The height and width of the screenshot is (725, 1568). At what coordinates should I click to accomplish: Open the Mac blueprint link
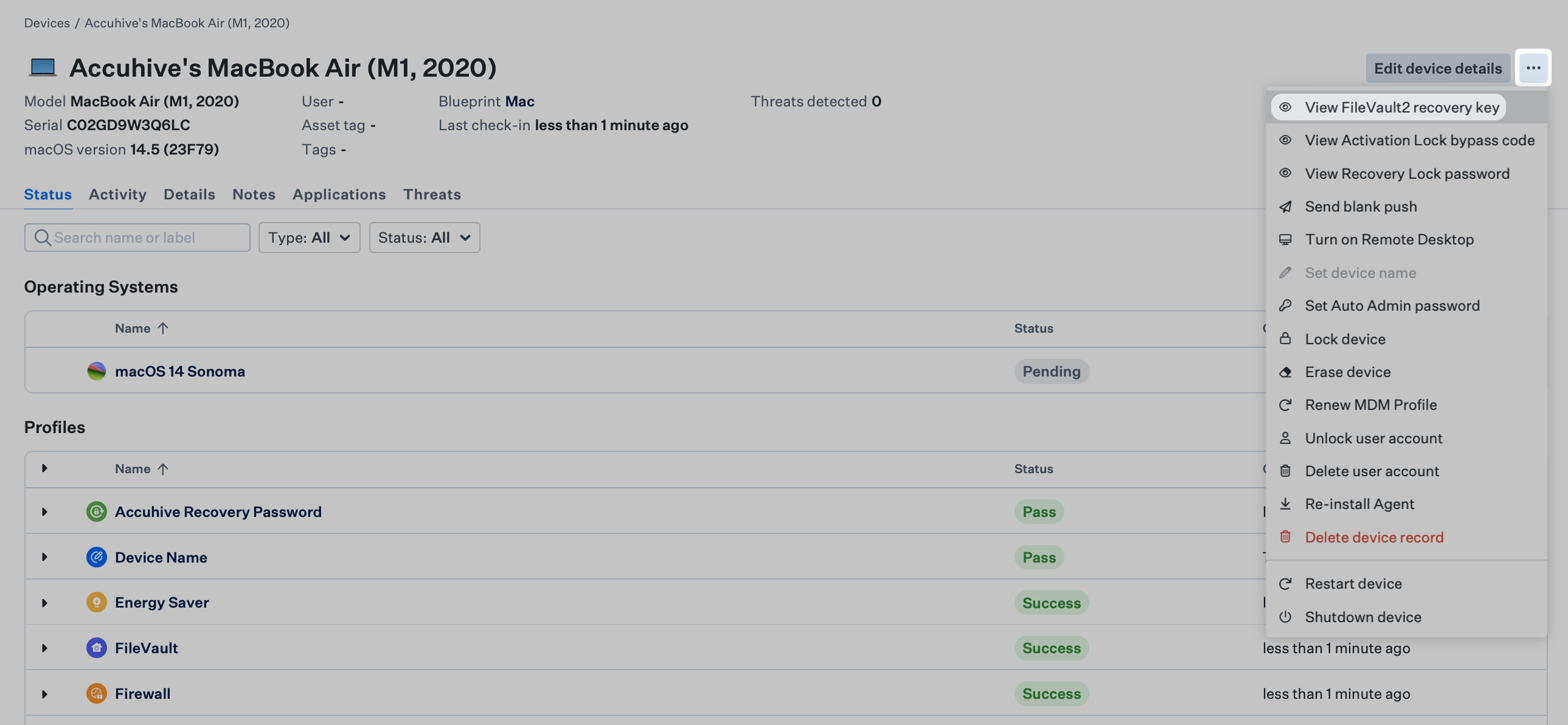[x=520, y=101]
